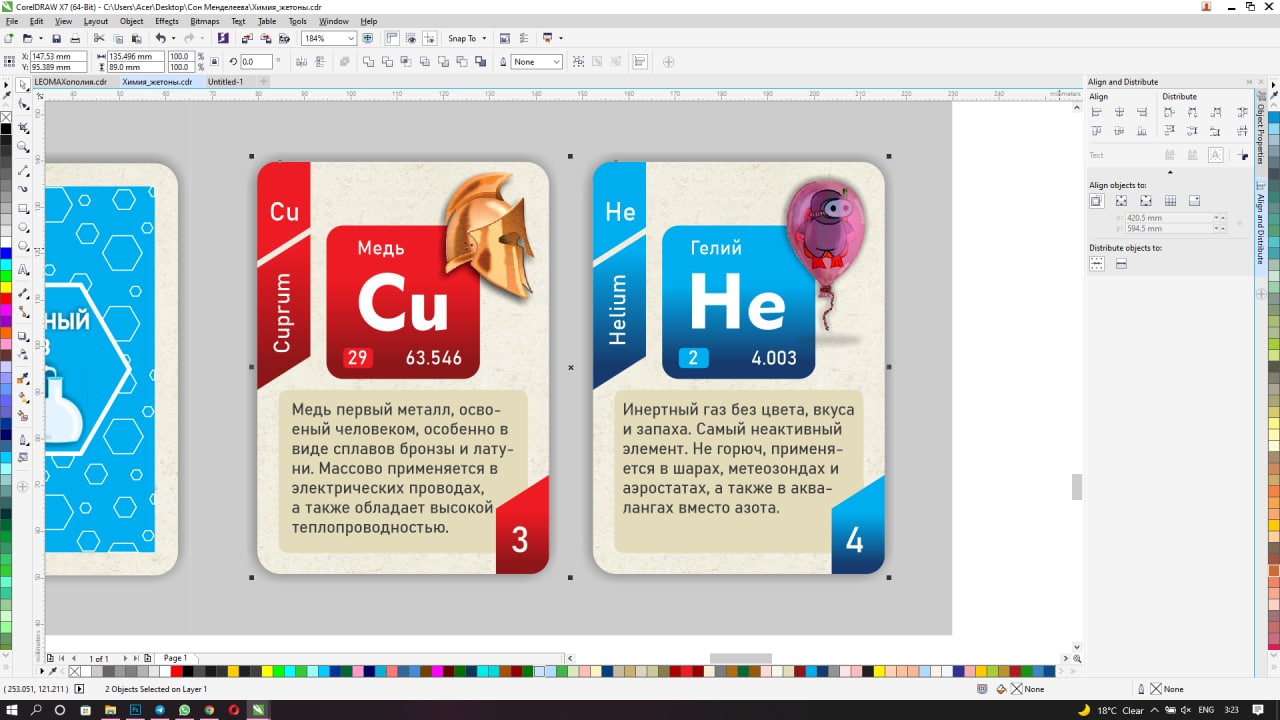Viewport: 1280px width, 720px height.
Task: Toggle Align objects to Grid
Action: click(1170, 201)
